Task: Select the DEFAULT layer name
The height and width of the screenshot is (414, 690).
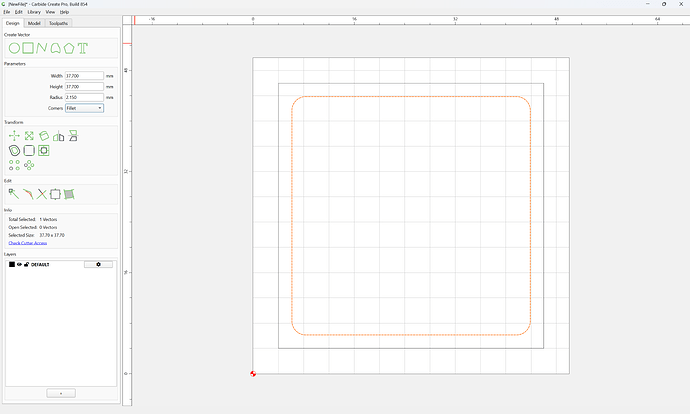Action: tap(40, 264)
